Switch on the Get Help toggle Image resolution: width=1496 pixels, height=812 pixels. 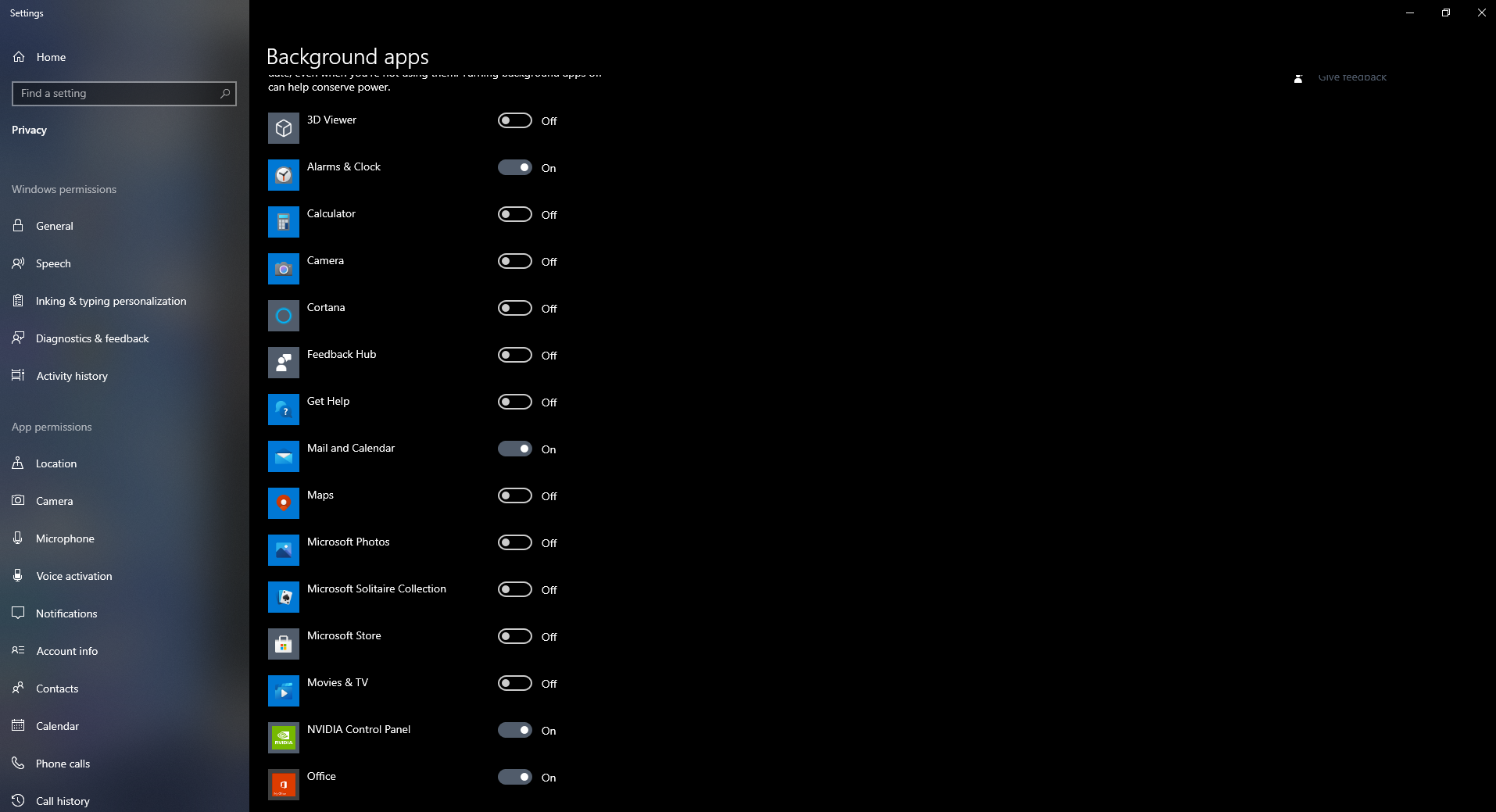(515, 402)
